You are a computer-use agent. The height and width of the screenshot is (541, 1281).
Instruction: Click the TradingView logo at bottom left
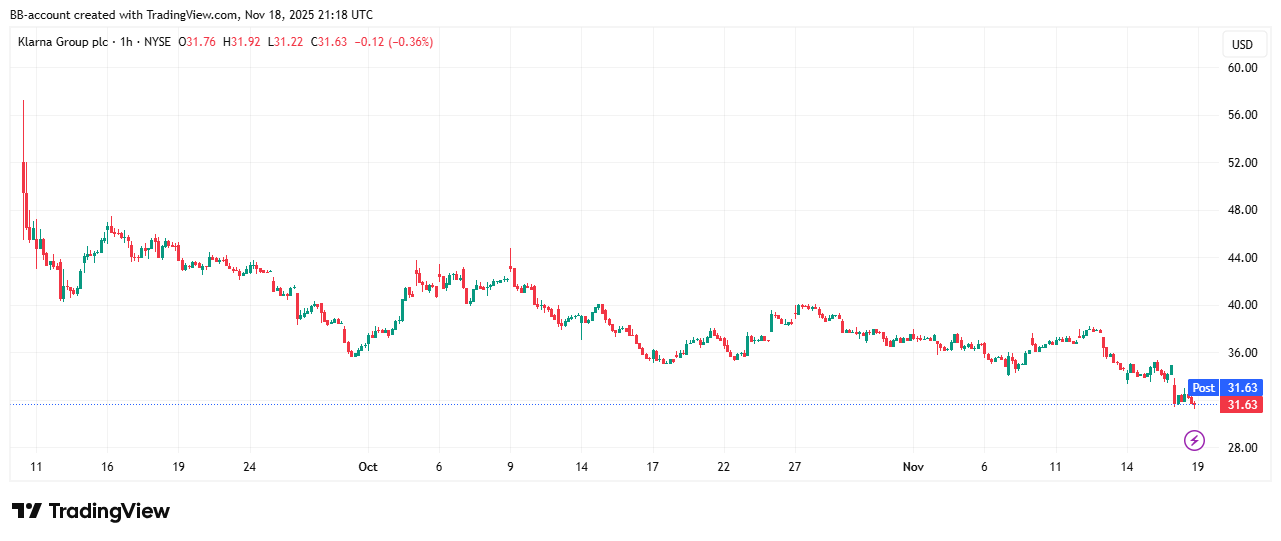pos(91,511)
